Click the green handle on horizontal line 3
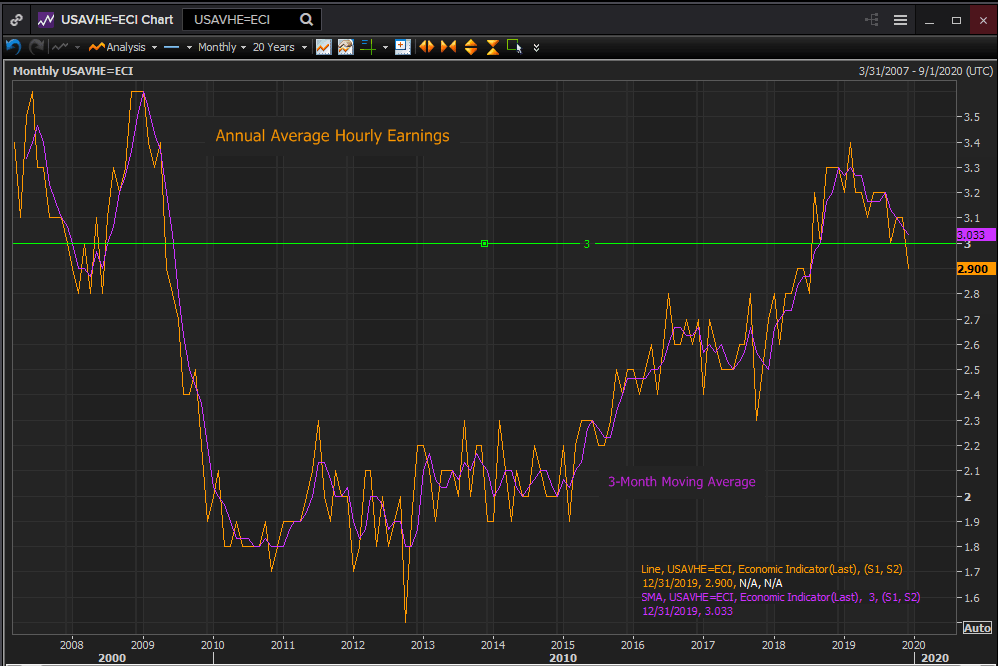Viewport: 998px width, 666px height. point(484,243)
